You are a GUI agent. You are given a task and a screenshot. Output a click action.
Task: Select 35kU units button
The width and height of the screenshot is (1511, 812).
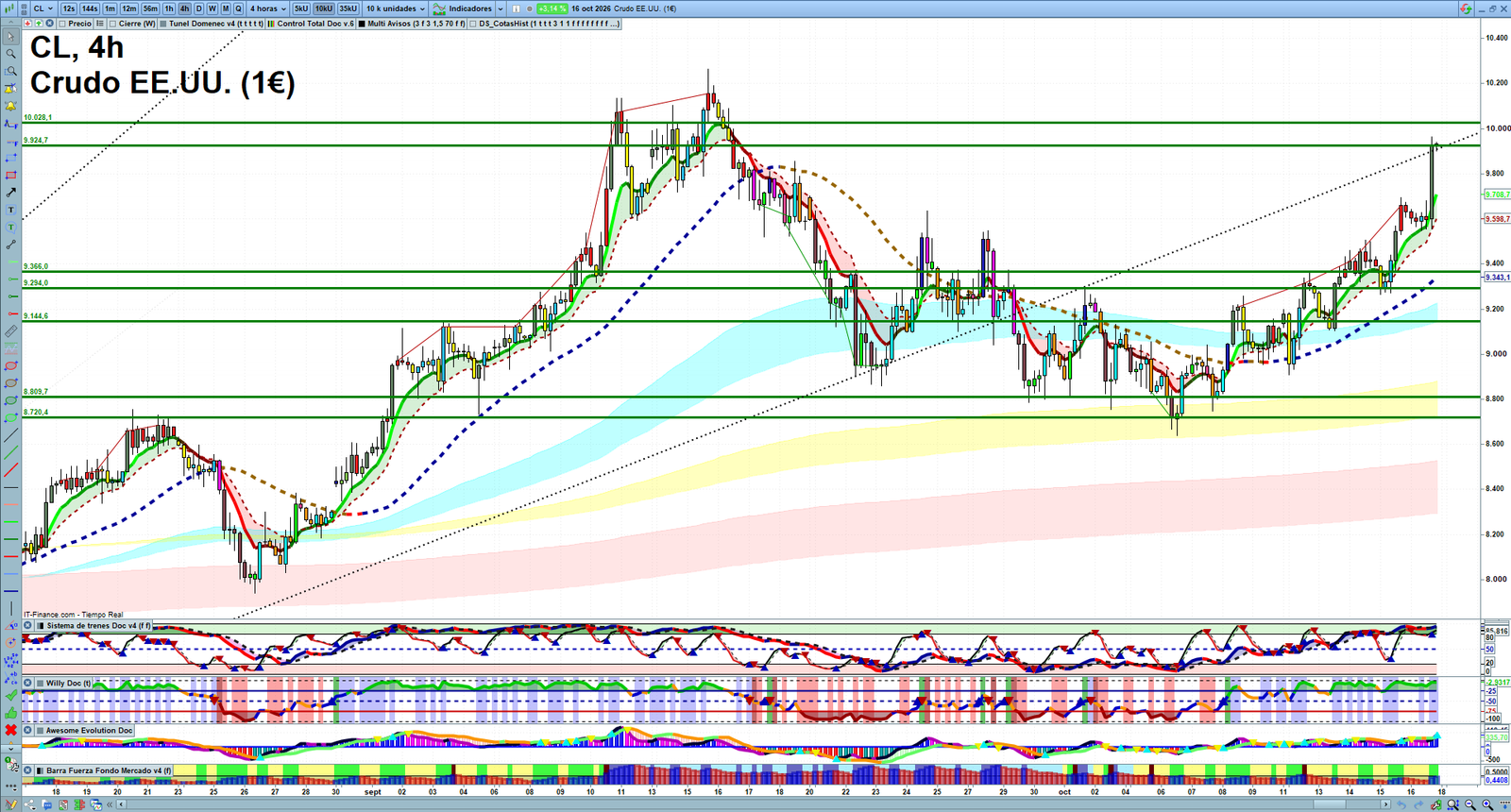(x=348, y=8)
